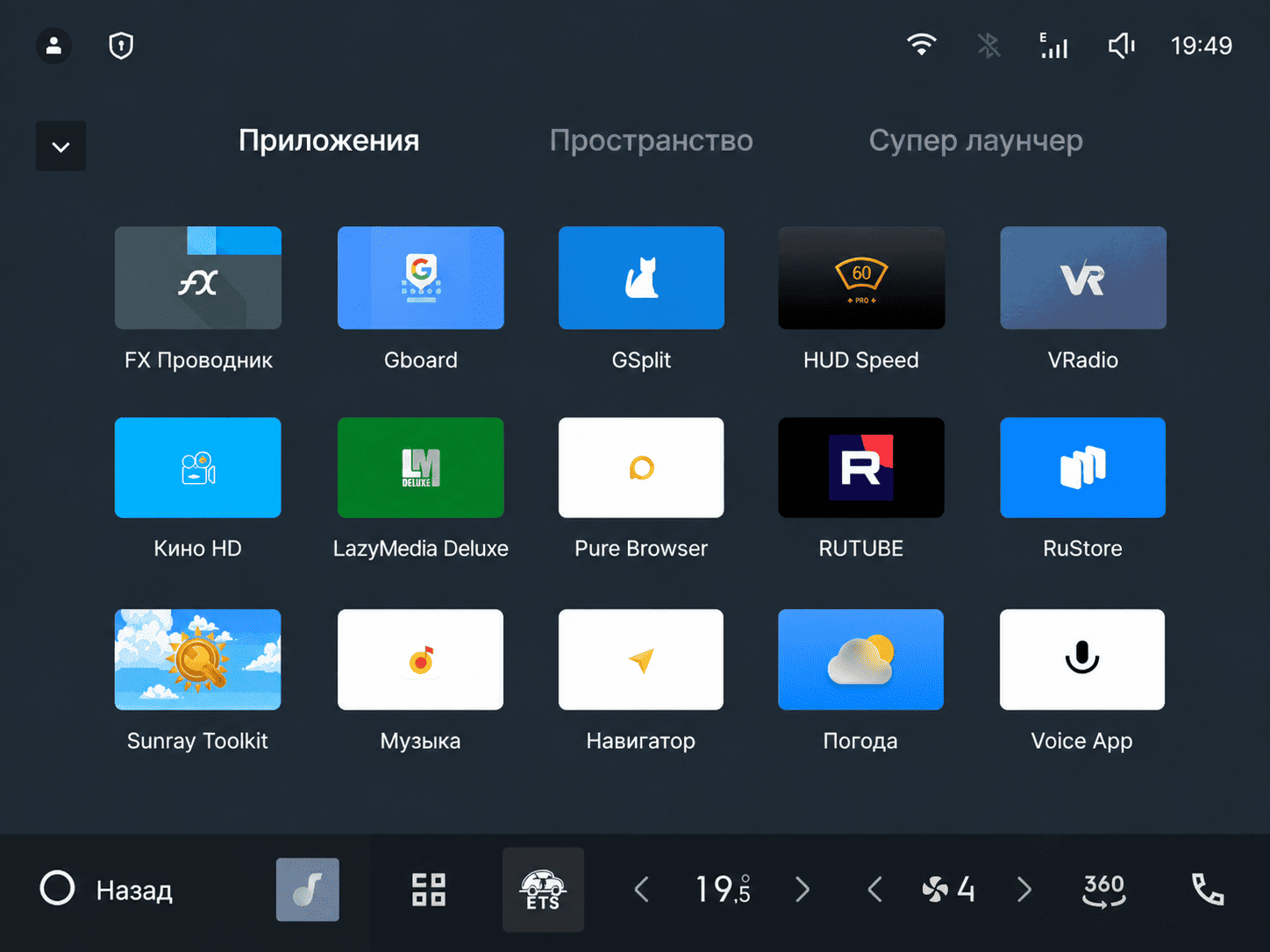1270x952 pixels.
Task: Collapse the launcher with the chevron button
Action: 61,146
